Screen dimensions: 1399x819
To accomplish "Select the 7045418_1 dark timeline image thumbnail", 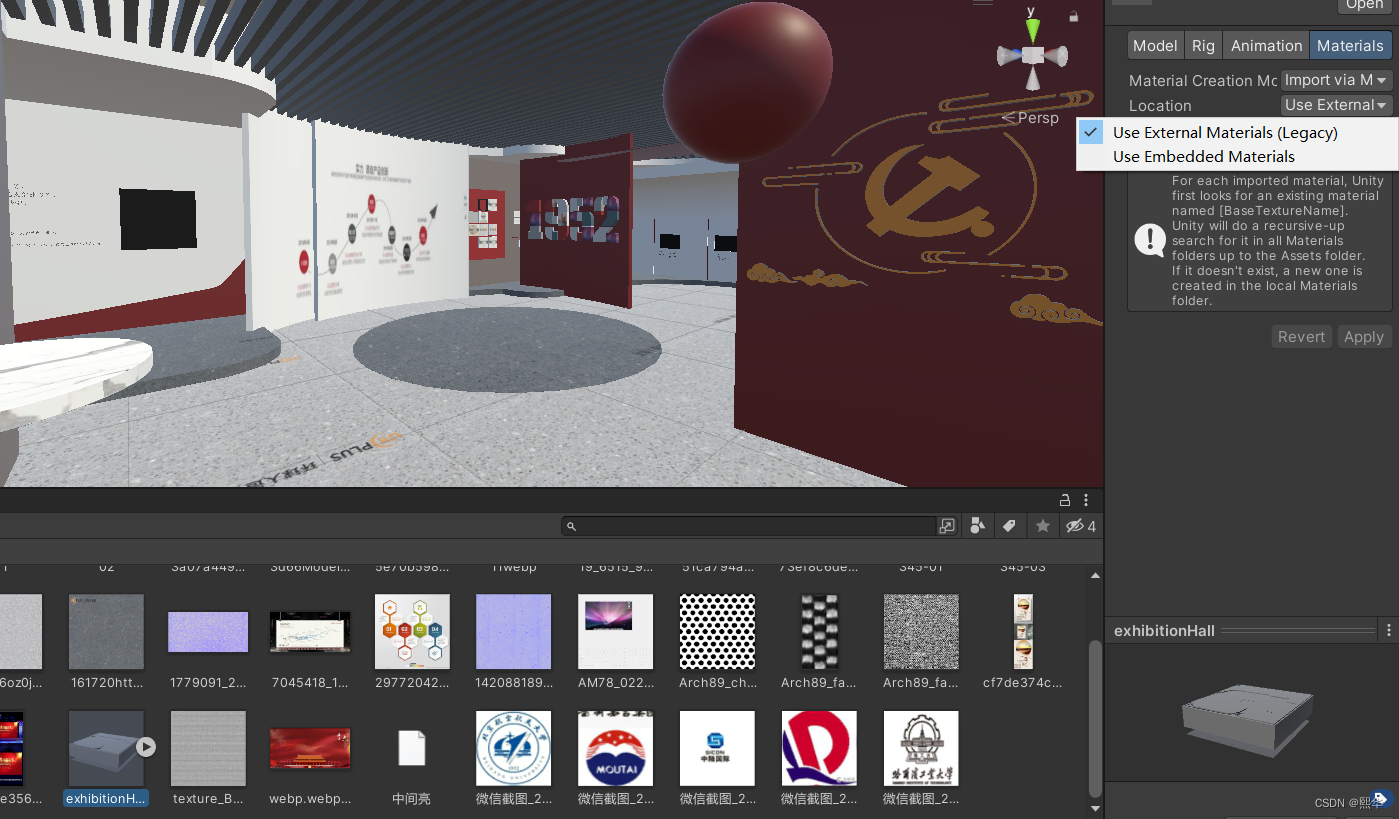I will [310, 632].
